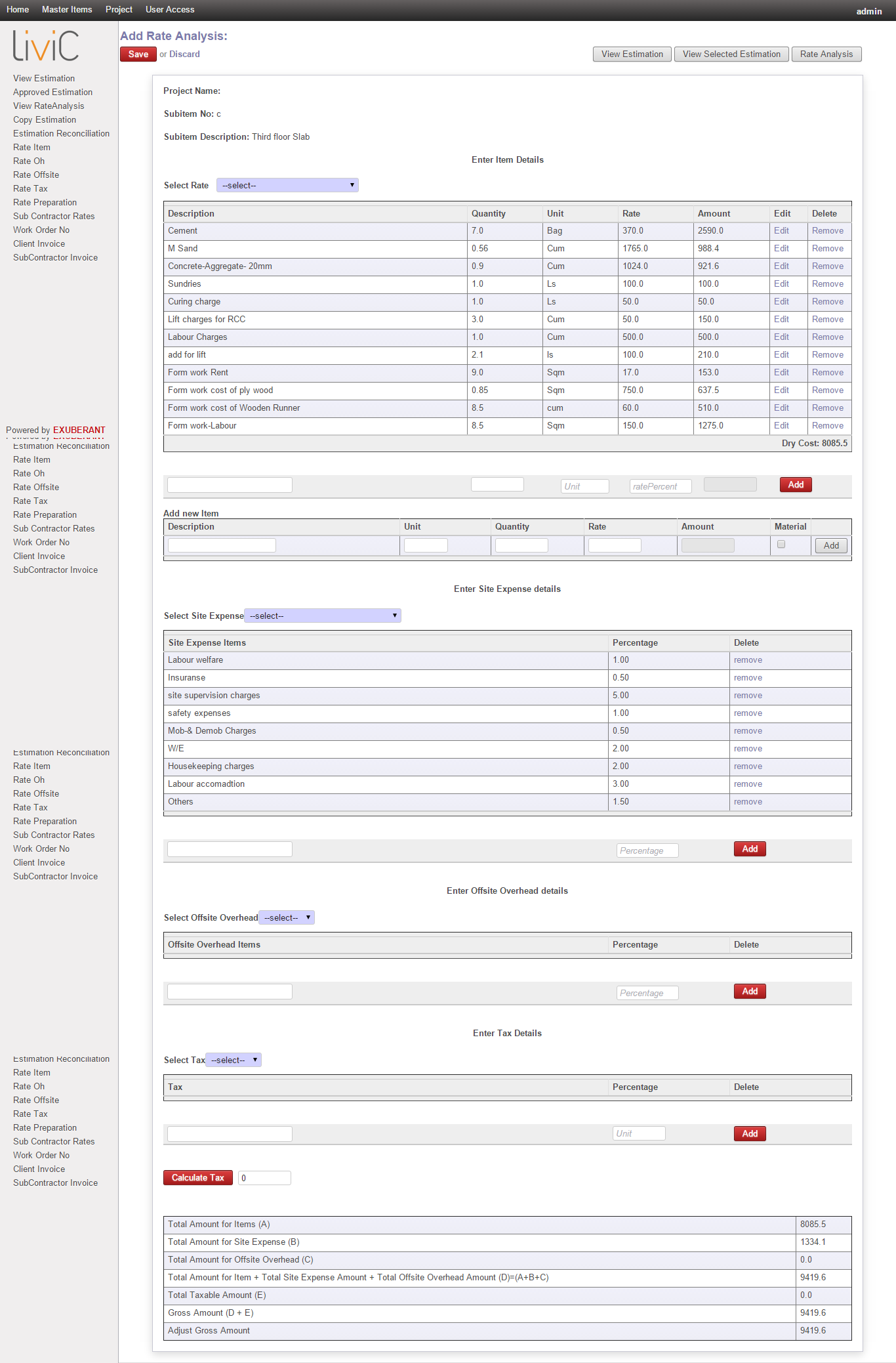Focus the tax value field showing 0
The image size is (896, 1363).
point(264,1178)
